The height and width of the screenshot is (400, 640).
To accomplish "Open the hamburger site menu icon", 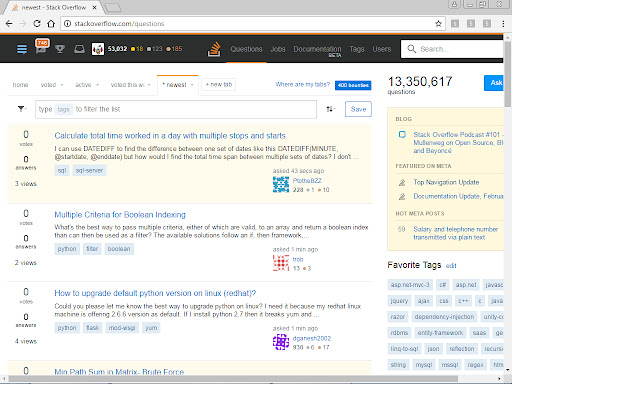I will pyautogui.click(x=22, y=49).
